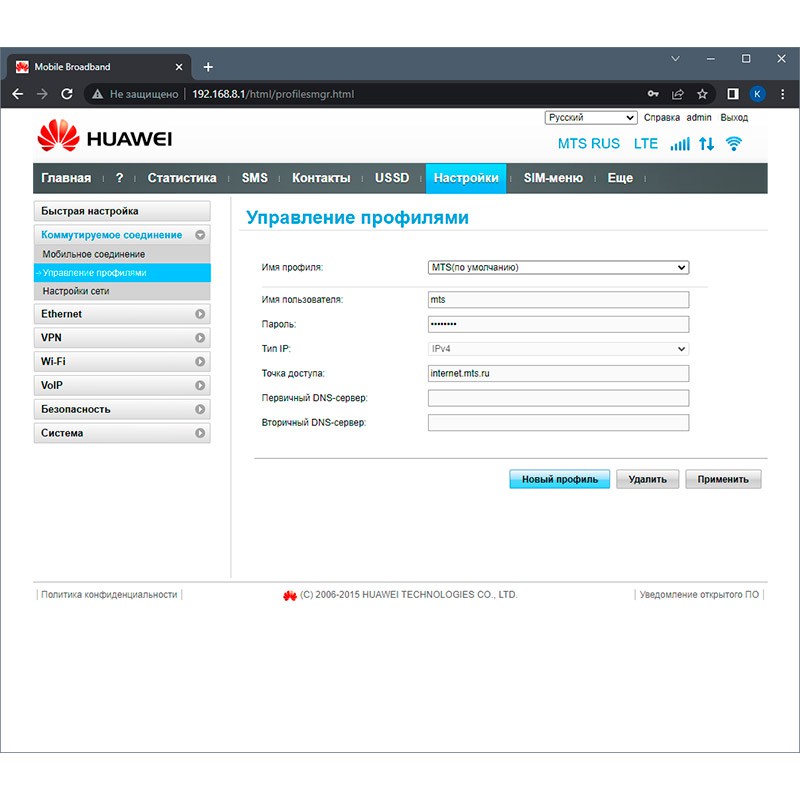This screenshot has width=800, height=800.
Task: Click the bookmark star icon
Action: tap(702, 94)
